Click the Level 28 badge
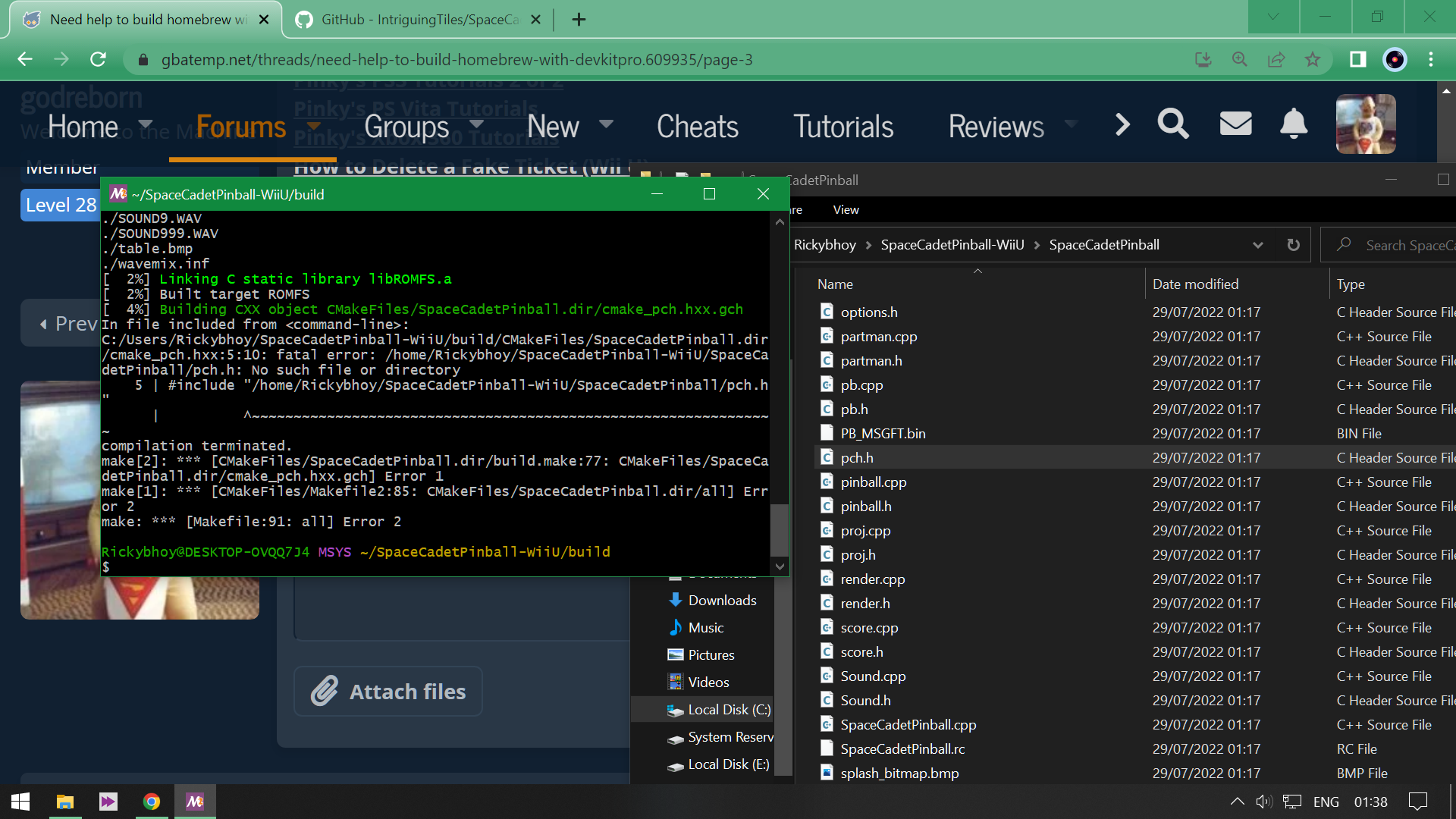 61,205
